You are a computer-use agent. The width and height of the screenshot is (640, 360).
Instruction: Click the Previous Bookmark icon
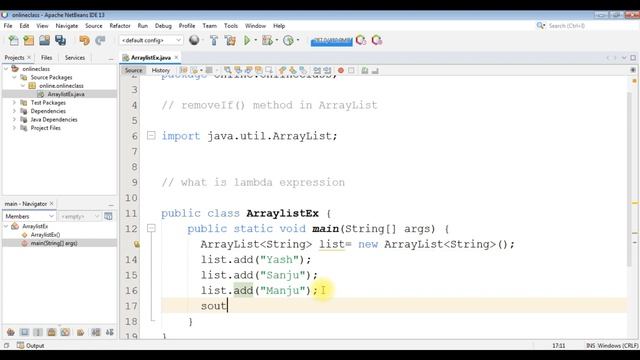[x=282, y=70]
